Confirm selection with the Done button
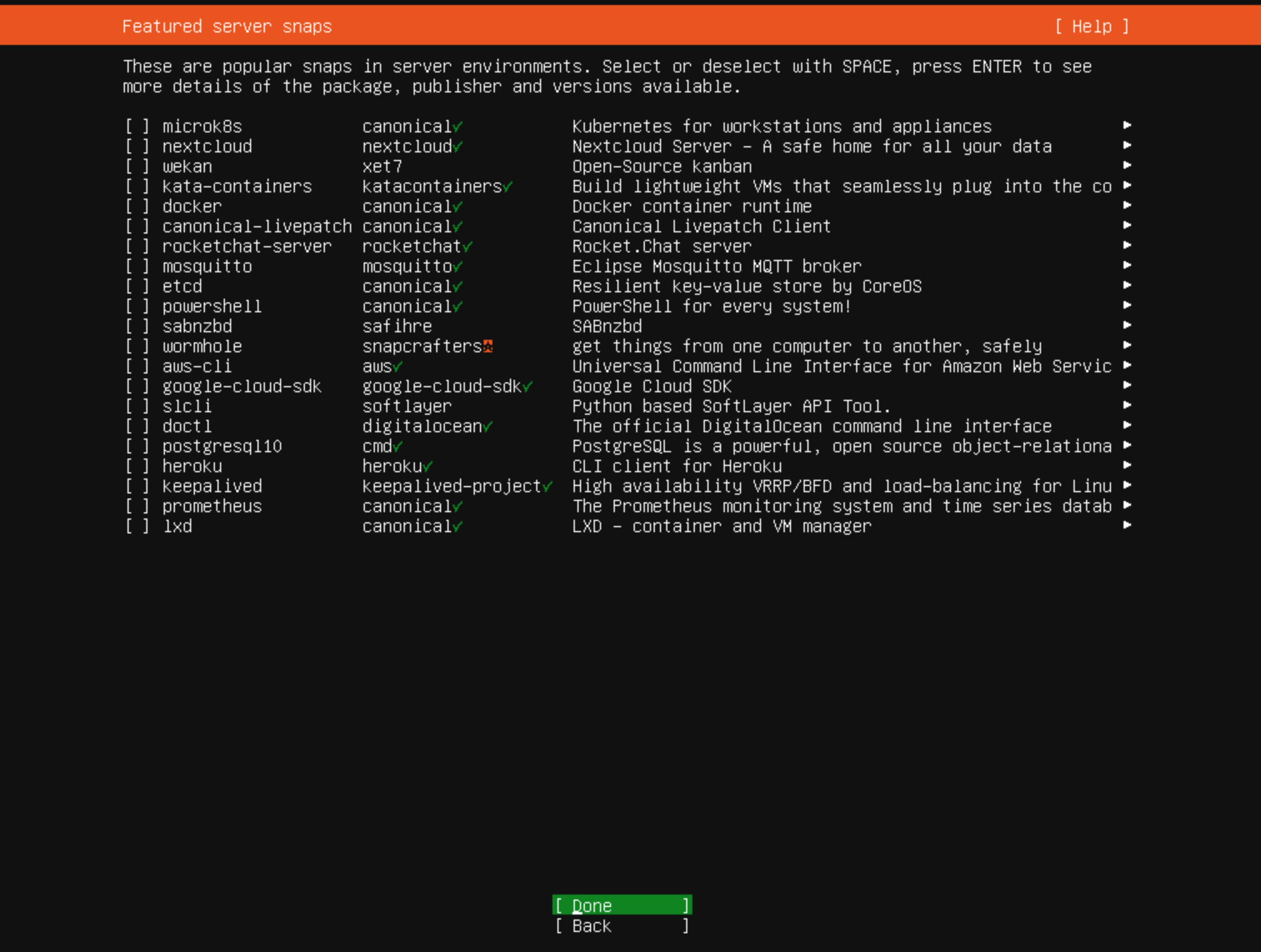This screenshot has width=1261, height=952. pyautogui.click(x=622, y=905)
